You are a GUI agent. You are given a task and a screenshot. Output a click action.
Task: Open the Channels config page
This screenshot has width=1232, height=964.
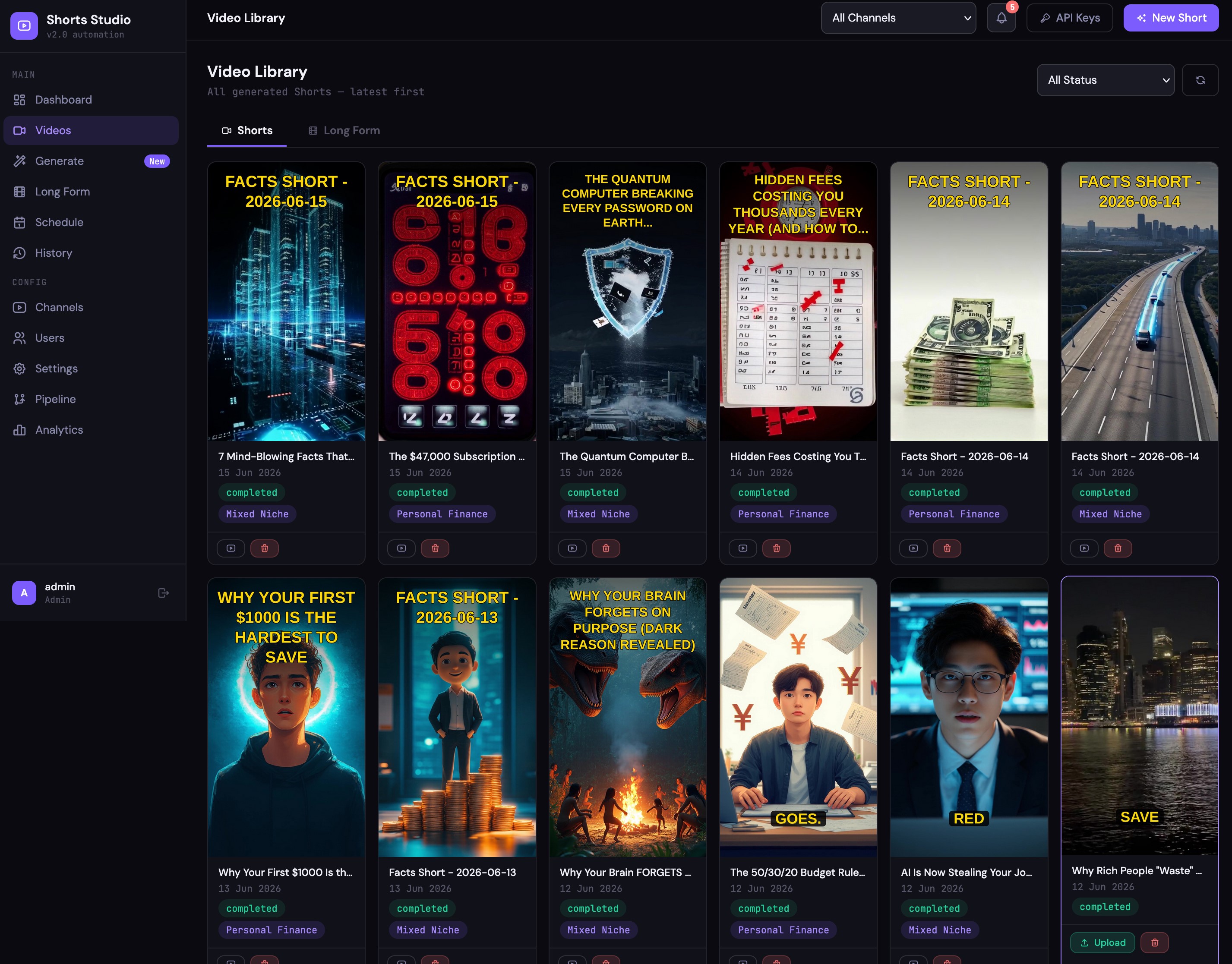[x=92, y=307]
